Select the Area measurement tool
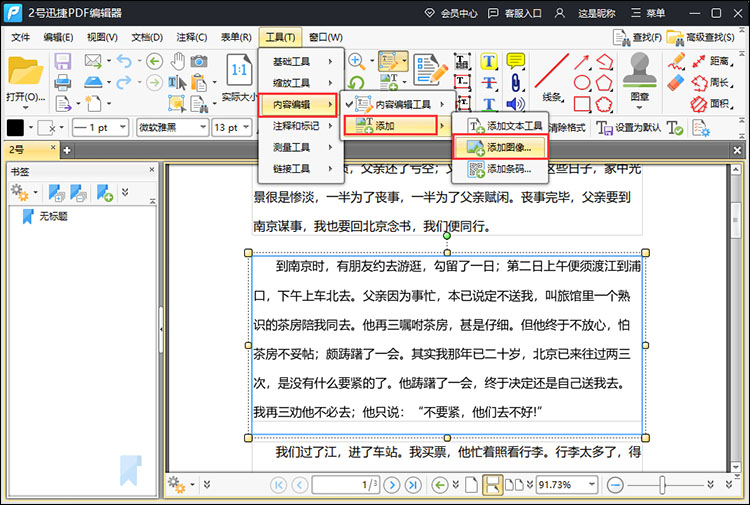The image size is (750, 505). tap(713, 103)
